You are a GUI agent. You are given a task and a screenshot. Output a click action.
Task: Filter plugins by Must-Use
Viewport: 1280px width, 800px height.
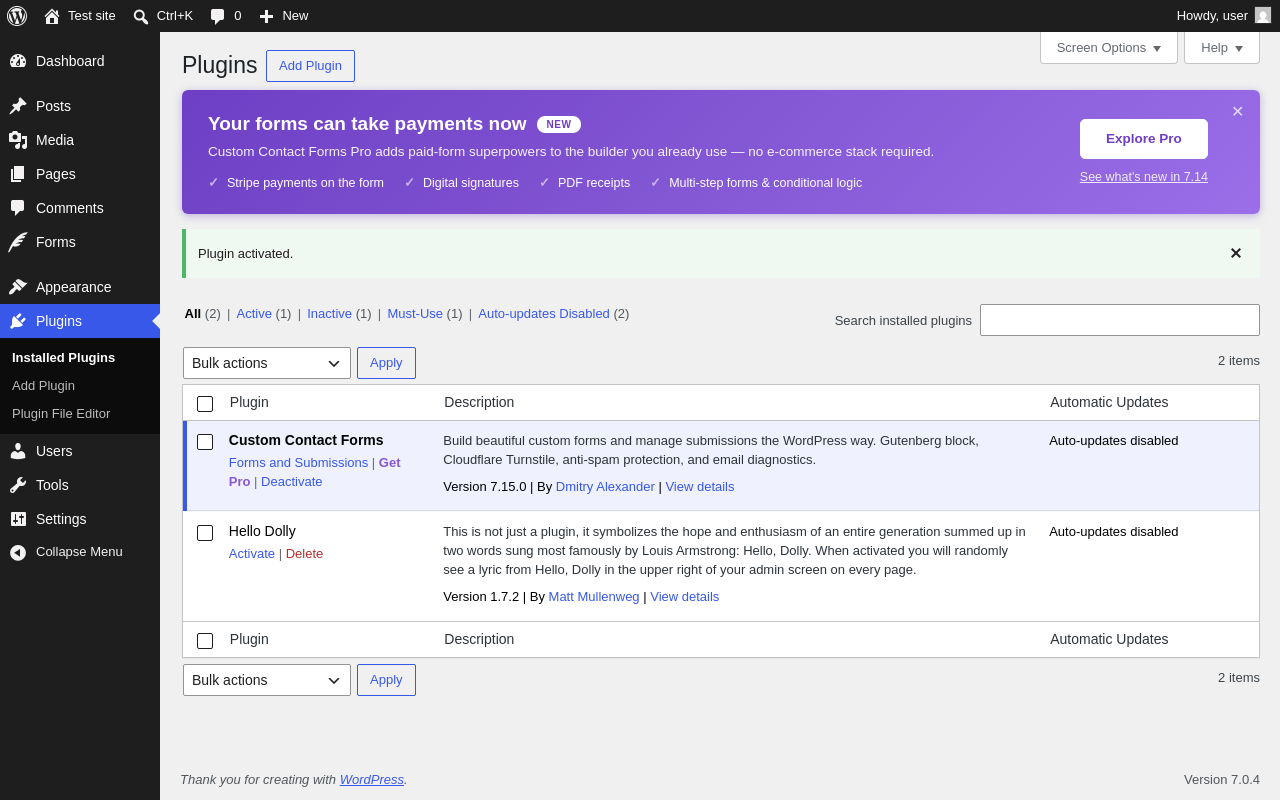point(415,313)
